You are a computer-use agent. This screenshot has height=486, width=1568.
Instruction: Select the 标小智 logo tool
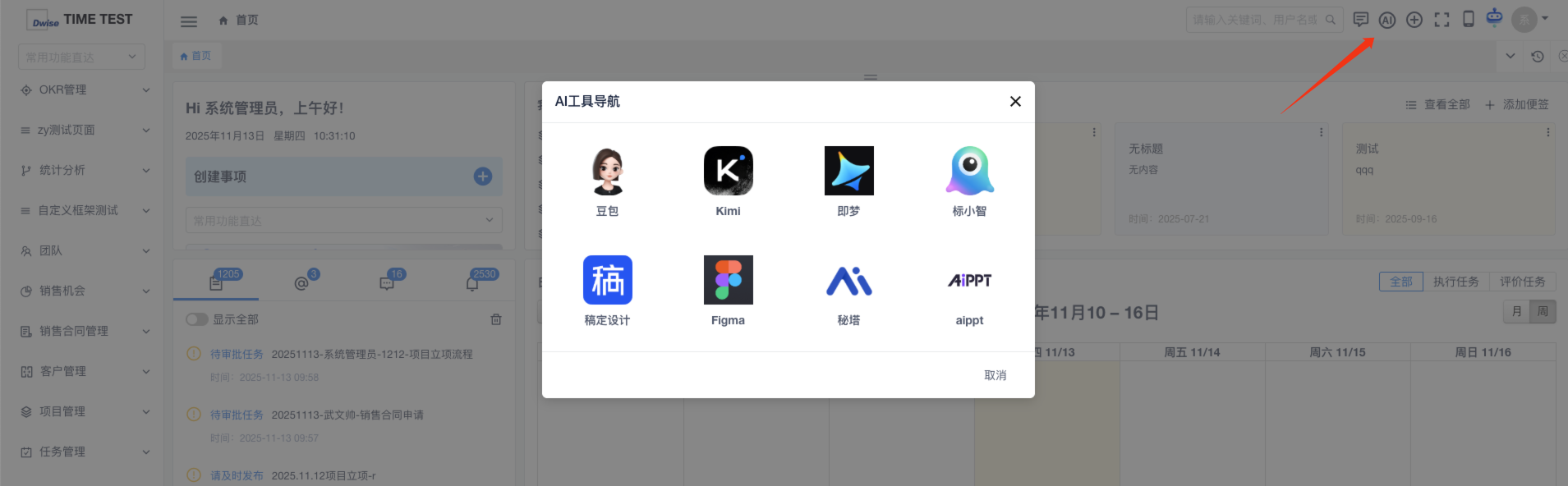(x=969, y=172)
